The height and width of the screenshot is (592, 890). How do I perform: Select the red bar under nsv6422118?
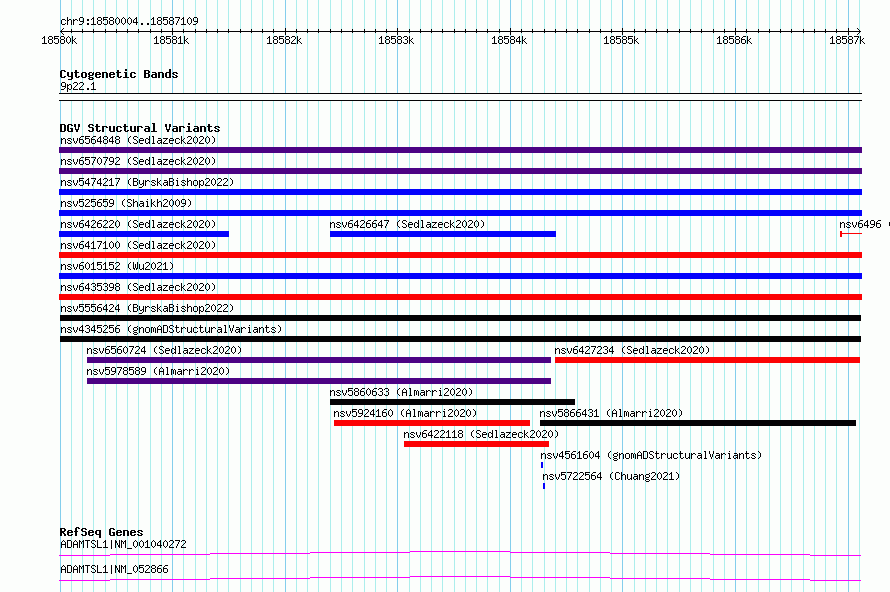pyautogui.click(x=476, y=444)
